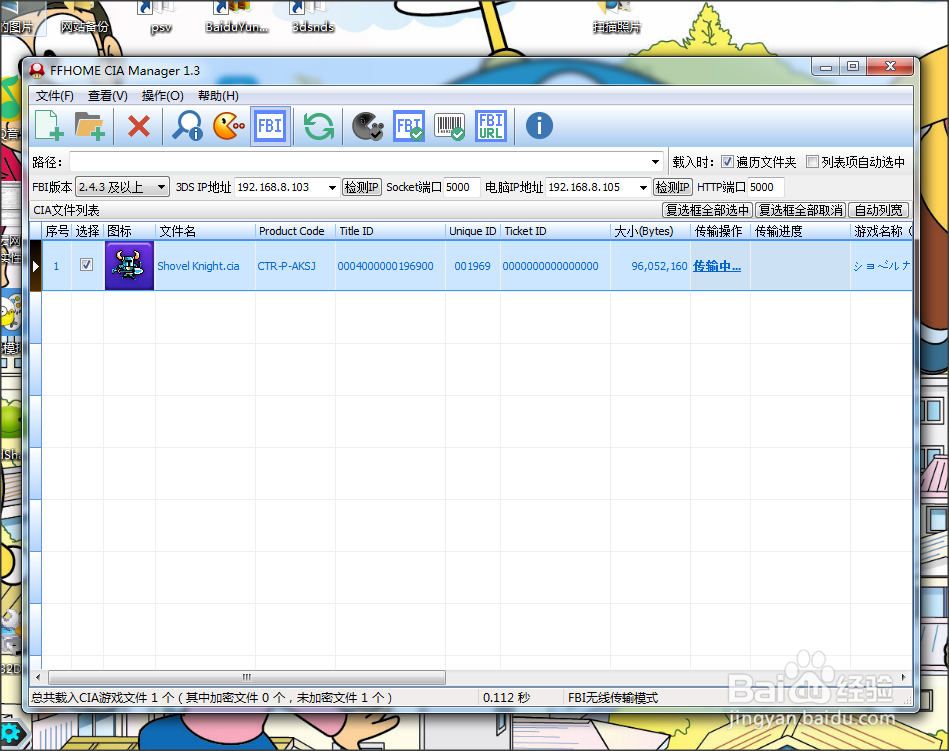Image resolution: width=949 pixels, height=751 pixels.
Task: Click the add folder icon
Action: click(x=90, y=126)
